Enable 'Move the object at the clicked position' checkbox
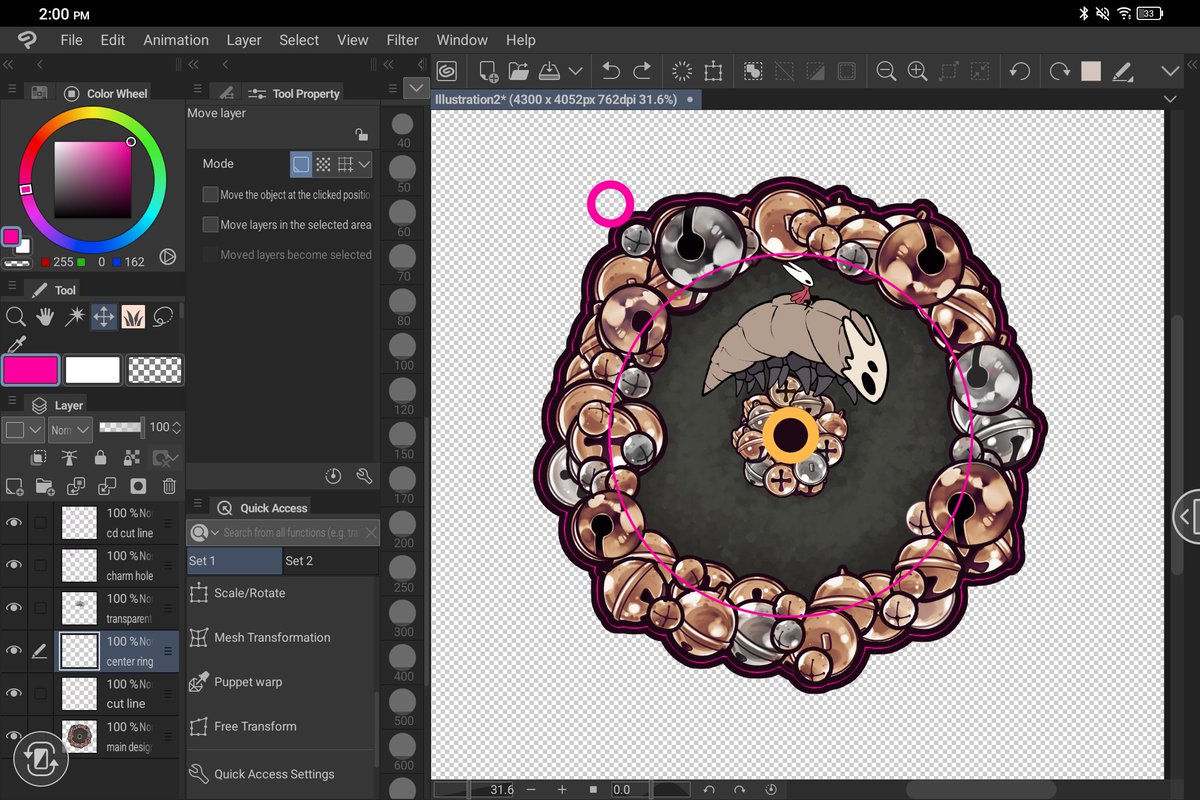Image resolution: width=1200 pixels, height=800 pixels. [210, 195]
